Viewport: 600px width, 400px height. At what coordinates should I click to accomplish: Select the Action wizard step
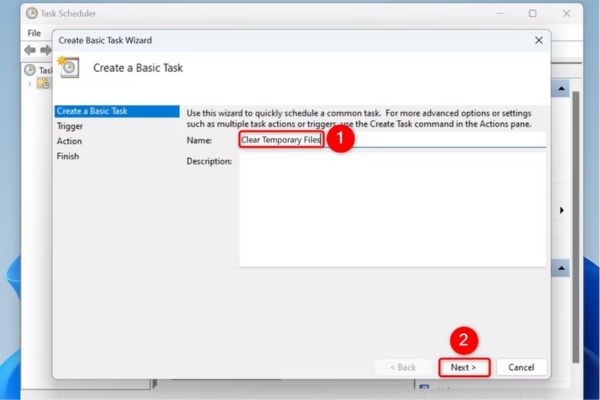point(69,141)
